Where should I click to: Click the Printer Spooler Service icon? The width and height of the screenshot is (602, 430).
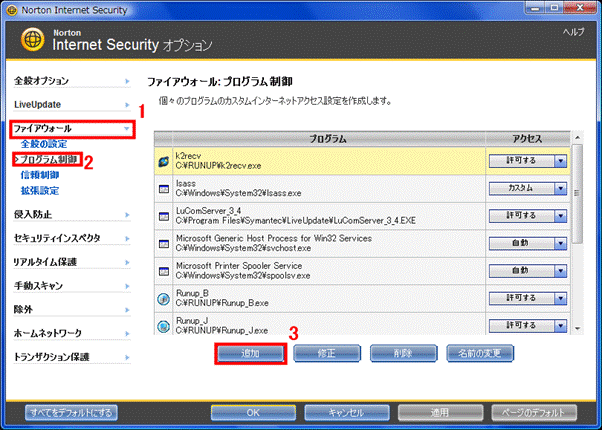click(164, 271)
